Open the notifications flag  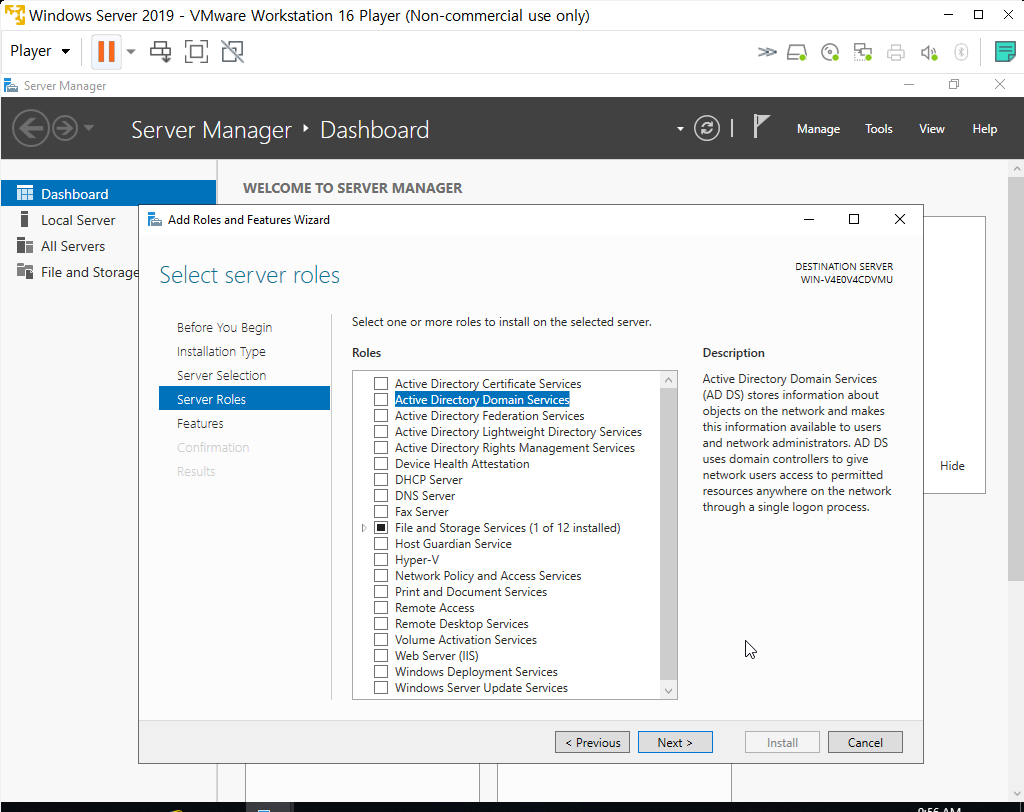(x=761, y=126)
